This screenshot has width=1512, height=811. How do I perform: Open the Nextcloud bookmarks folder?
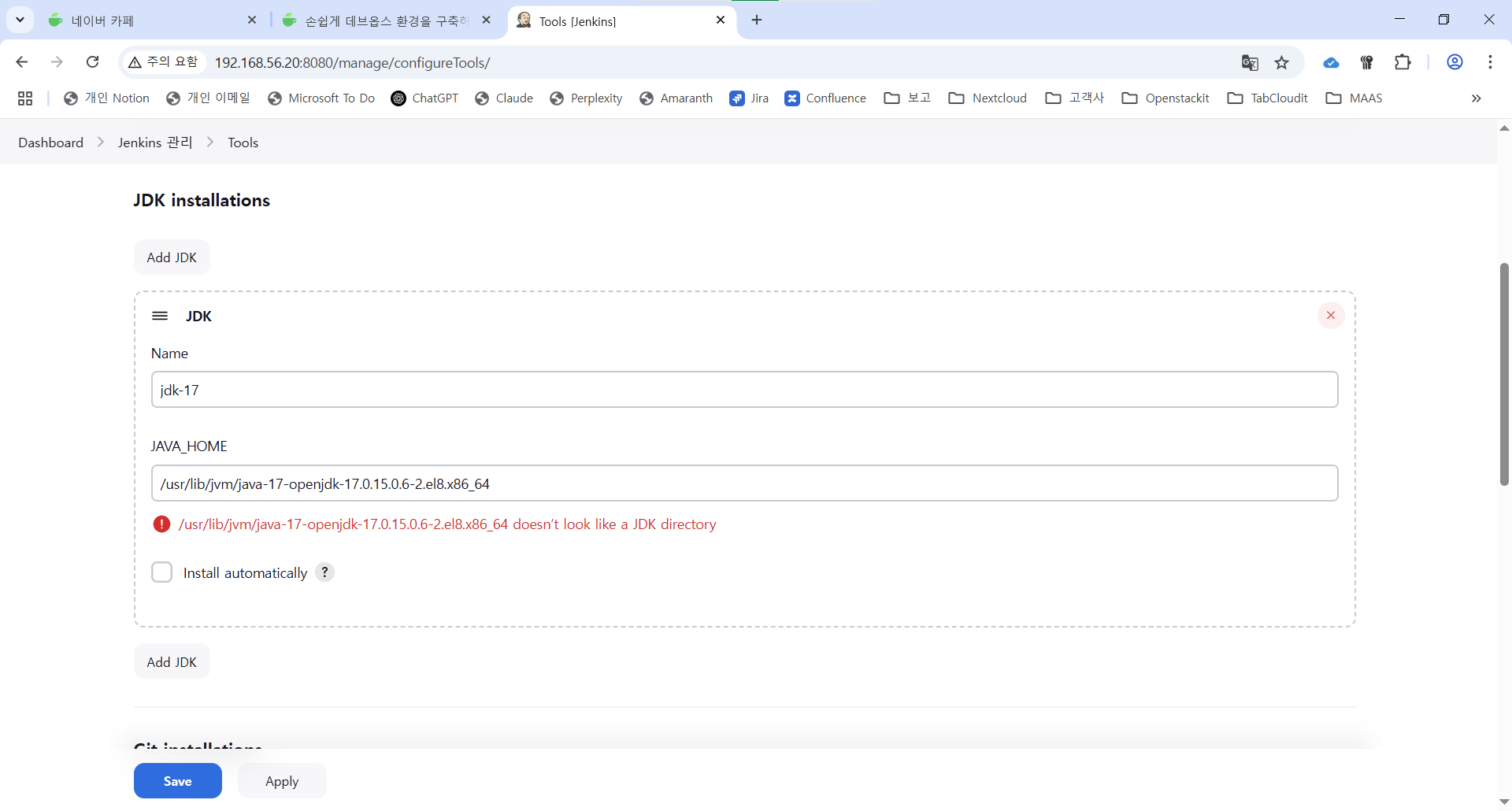(988, 98)
